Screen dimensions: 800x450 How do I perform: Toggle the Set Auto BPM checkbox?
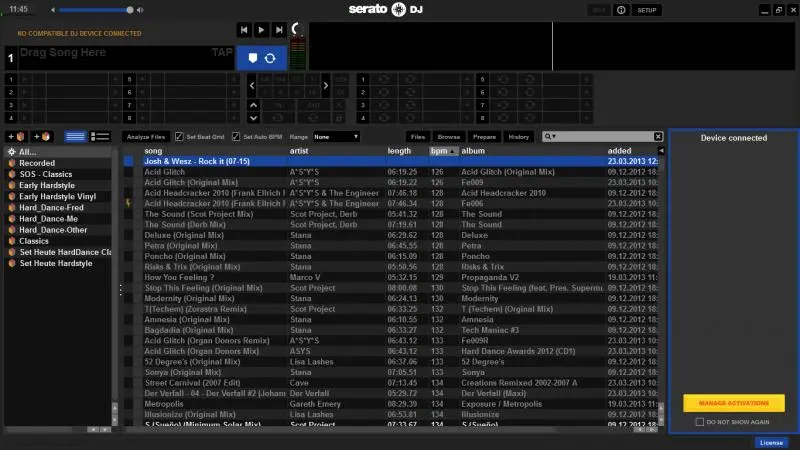(236, 136)
